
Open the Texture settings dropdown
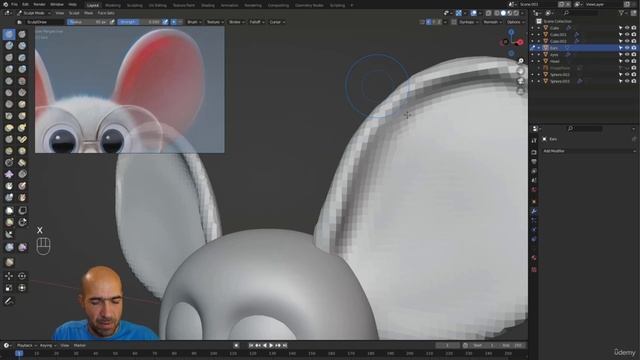(215, 22)
